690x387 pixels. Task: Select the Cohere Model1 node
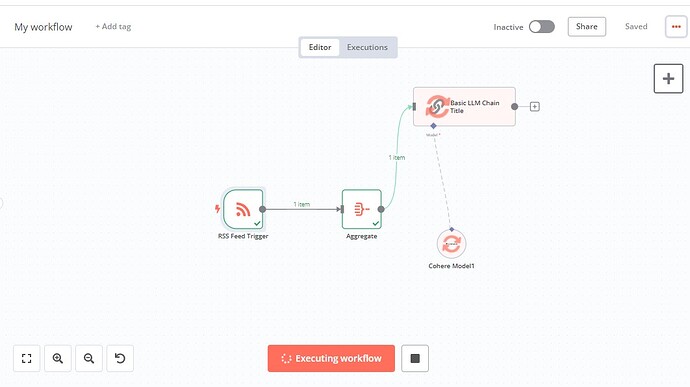(x=451, y=243)
